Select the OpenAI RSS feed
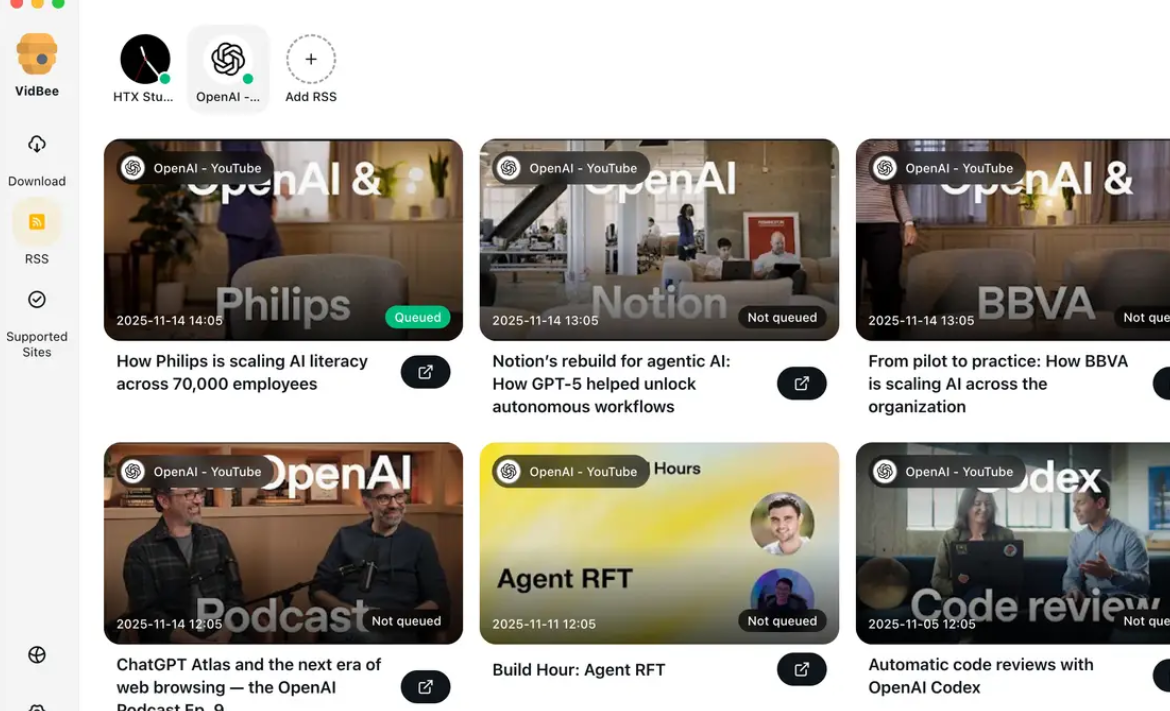Screen dimensions: 1170x711 point(228,68)
